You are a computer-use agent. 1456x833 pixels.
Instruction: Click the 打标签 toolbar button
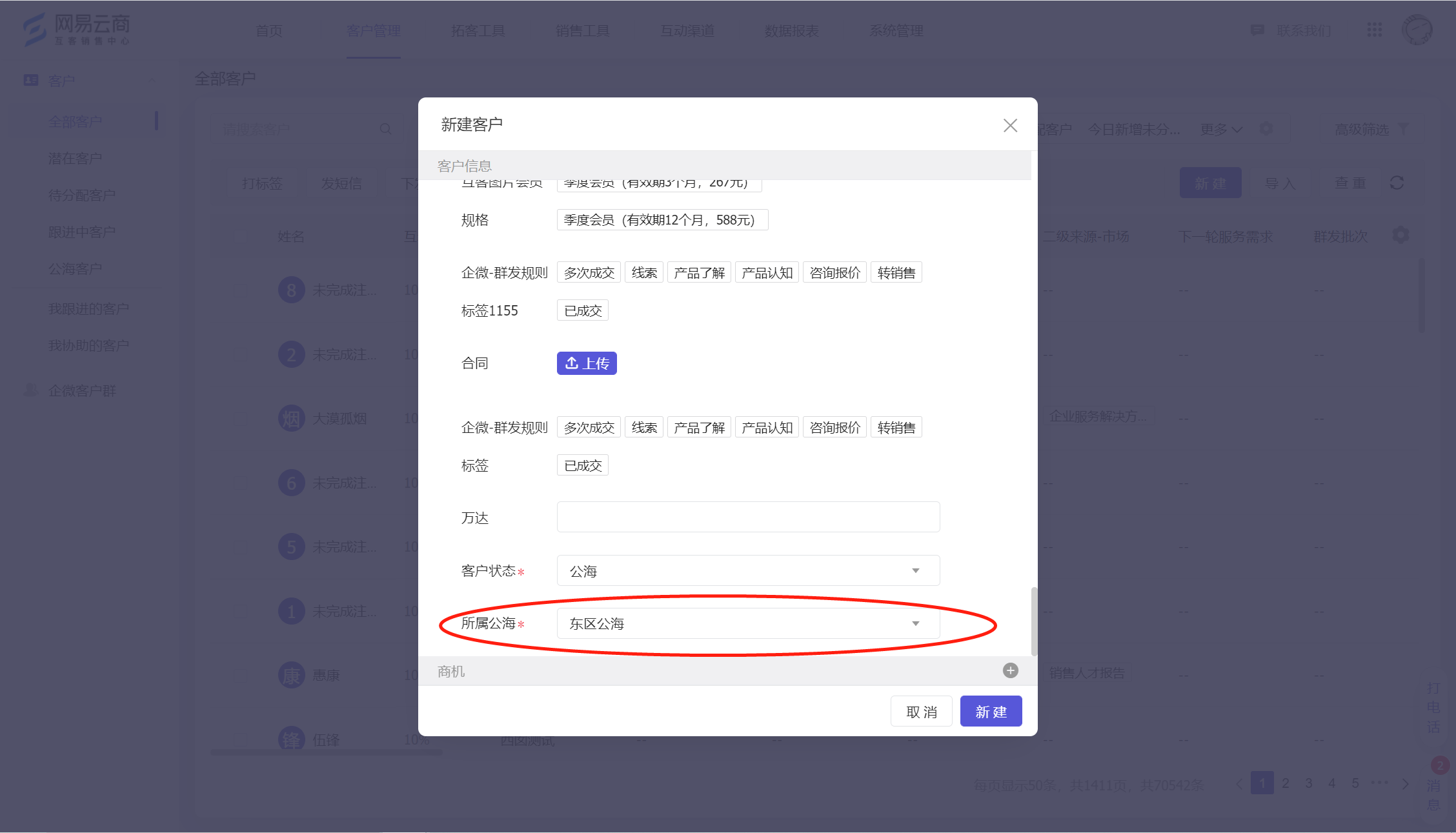pos(262,183)
